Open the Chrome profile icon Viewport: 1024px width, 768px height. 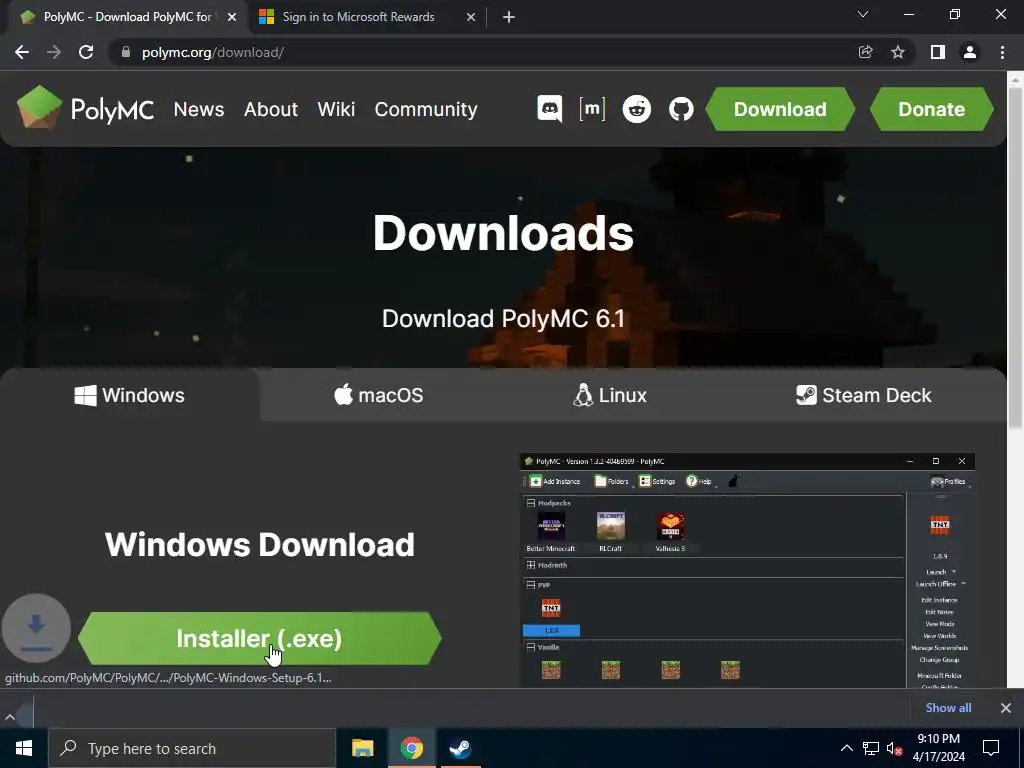(x=970, y=52)
